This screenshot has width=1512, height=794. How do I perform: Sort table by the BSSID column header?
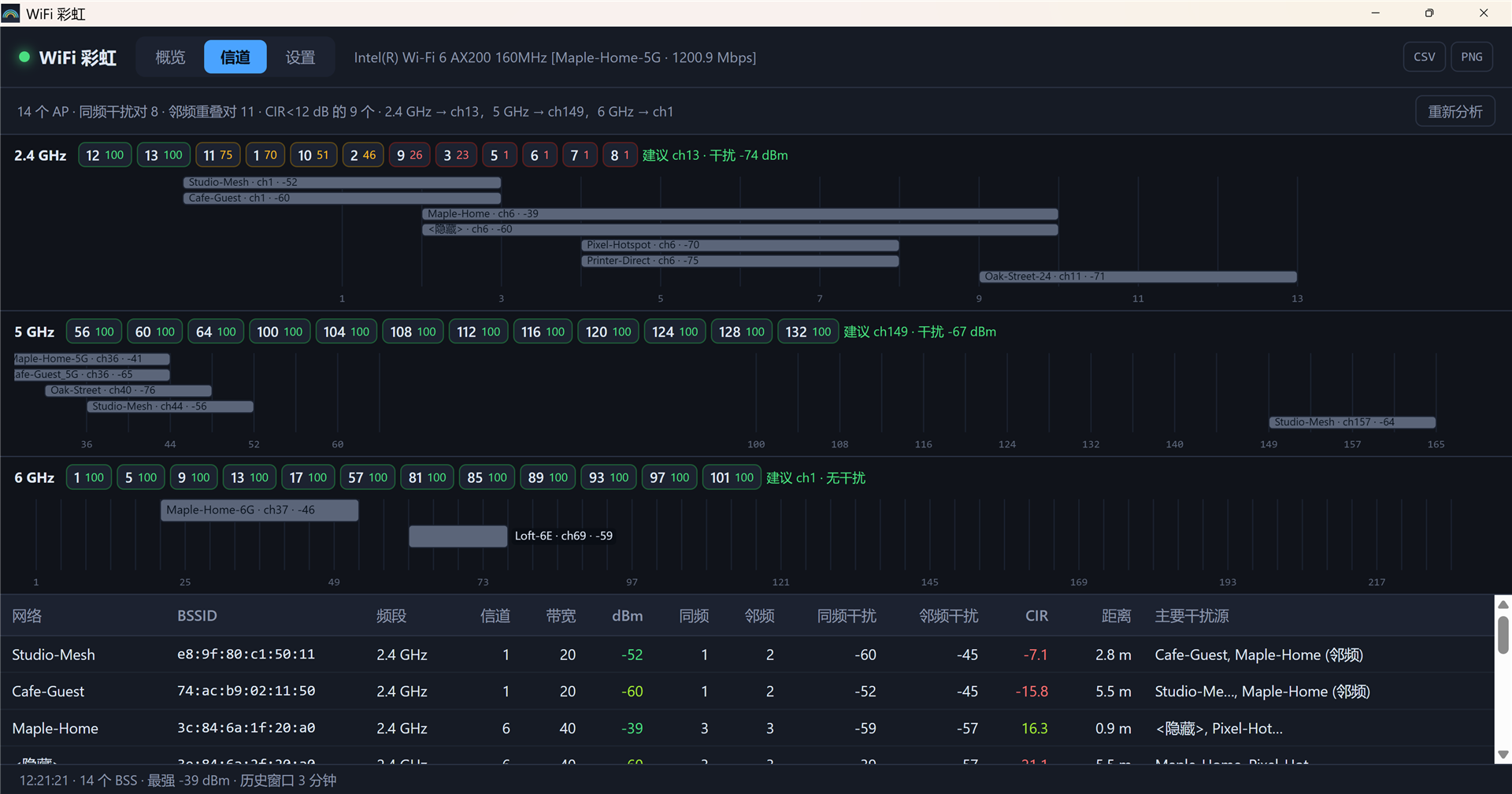(x=197, y=616)
